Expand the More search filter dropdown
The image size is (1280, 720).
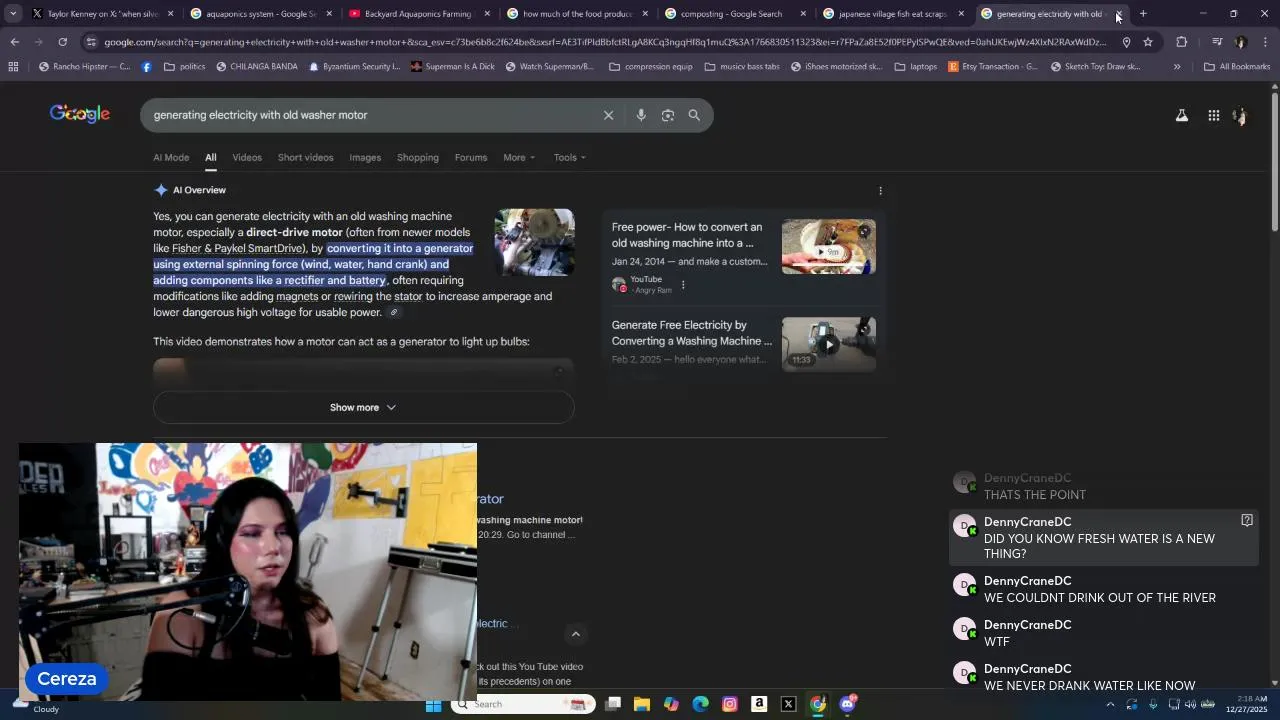pyautogui.click(x=519, y=157)
